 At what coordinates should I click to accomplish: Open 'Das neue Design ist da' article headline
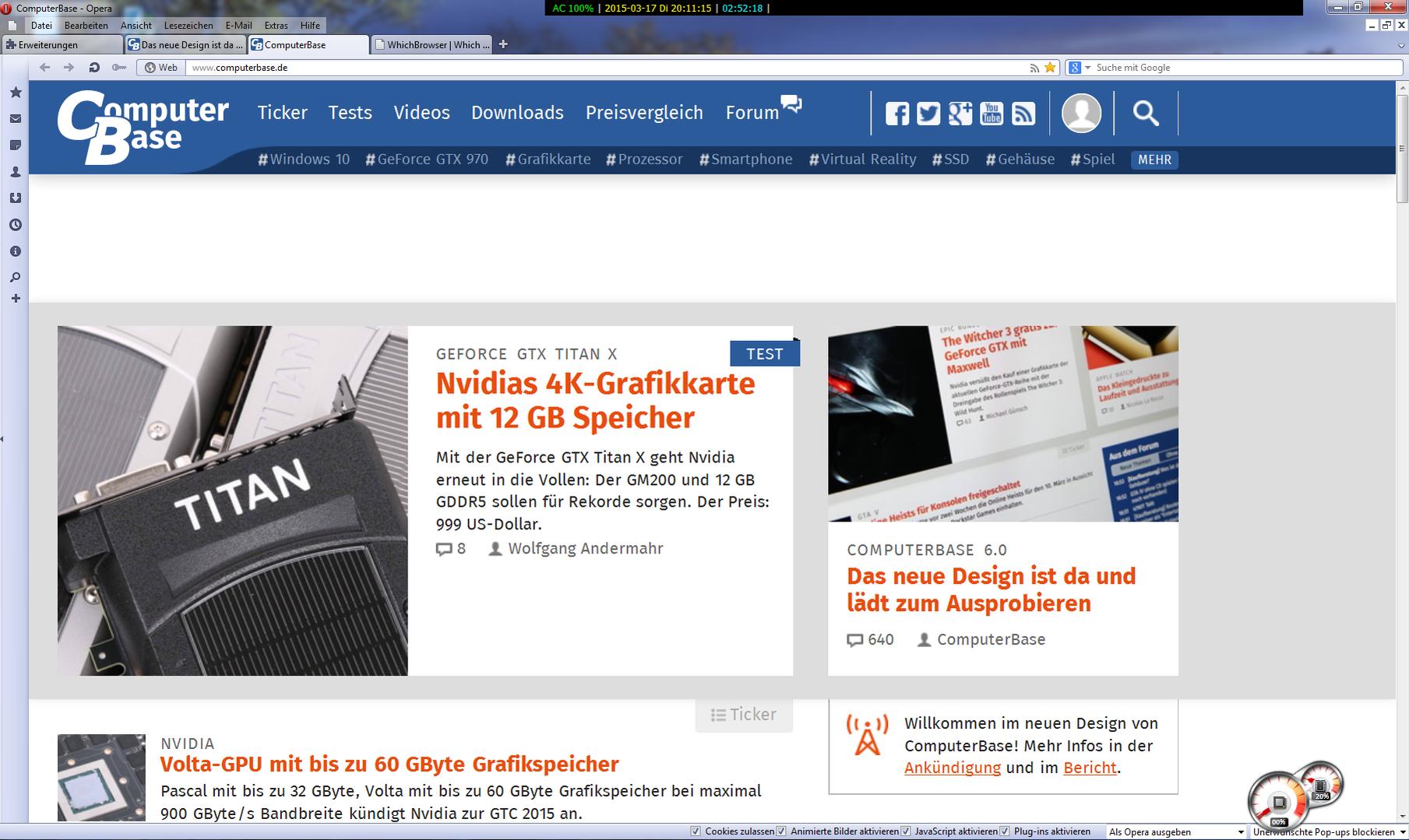(x=992, y=589)
